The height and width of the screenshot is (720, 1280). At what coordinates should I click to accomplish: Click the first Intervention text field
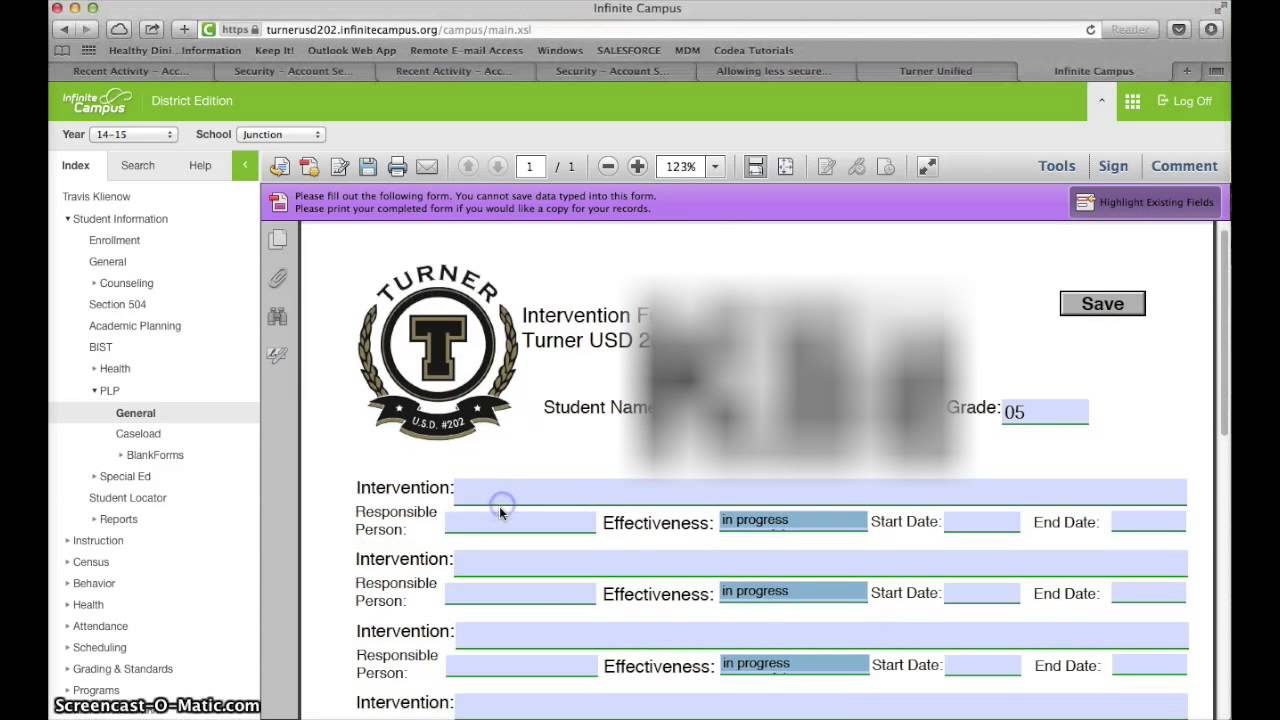[x=820, y=490]
